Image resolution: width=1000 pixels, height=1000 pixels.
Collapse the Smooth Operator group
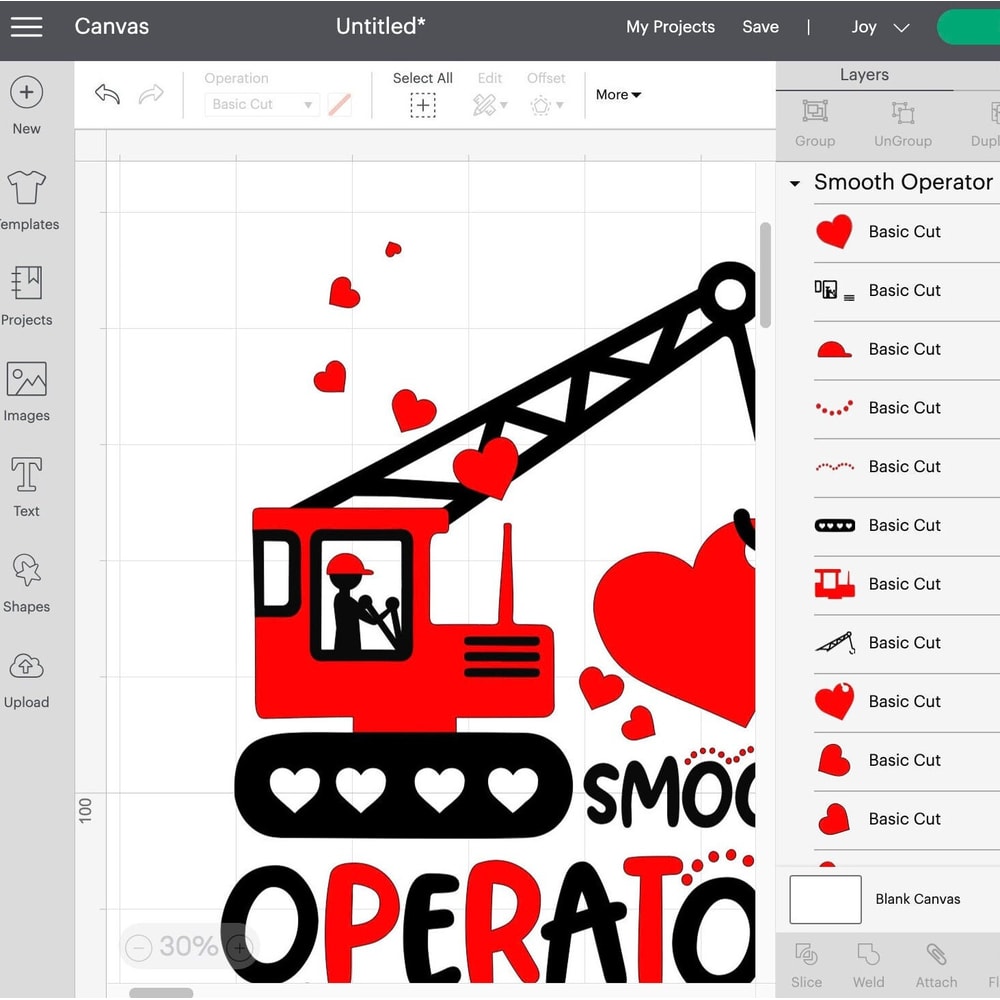point(795,182)
